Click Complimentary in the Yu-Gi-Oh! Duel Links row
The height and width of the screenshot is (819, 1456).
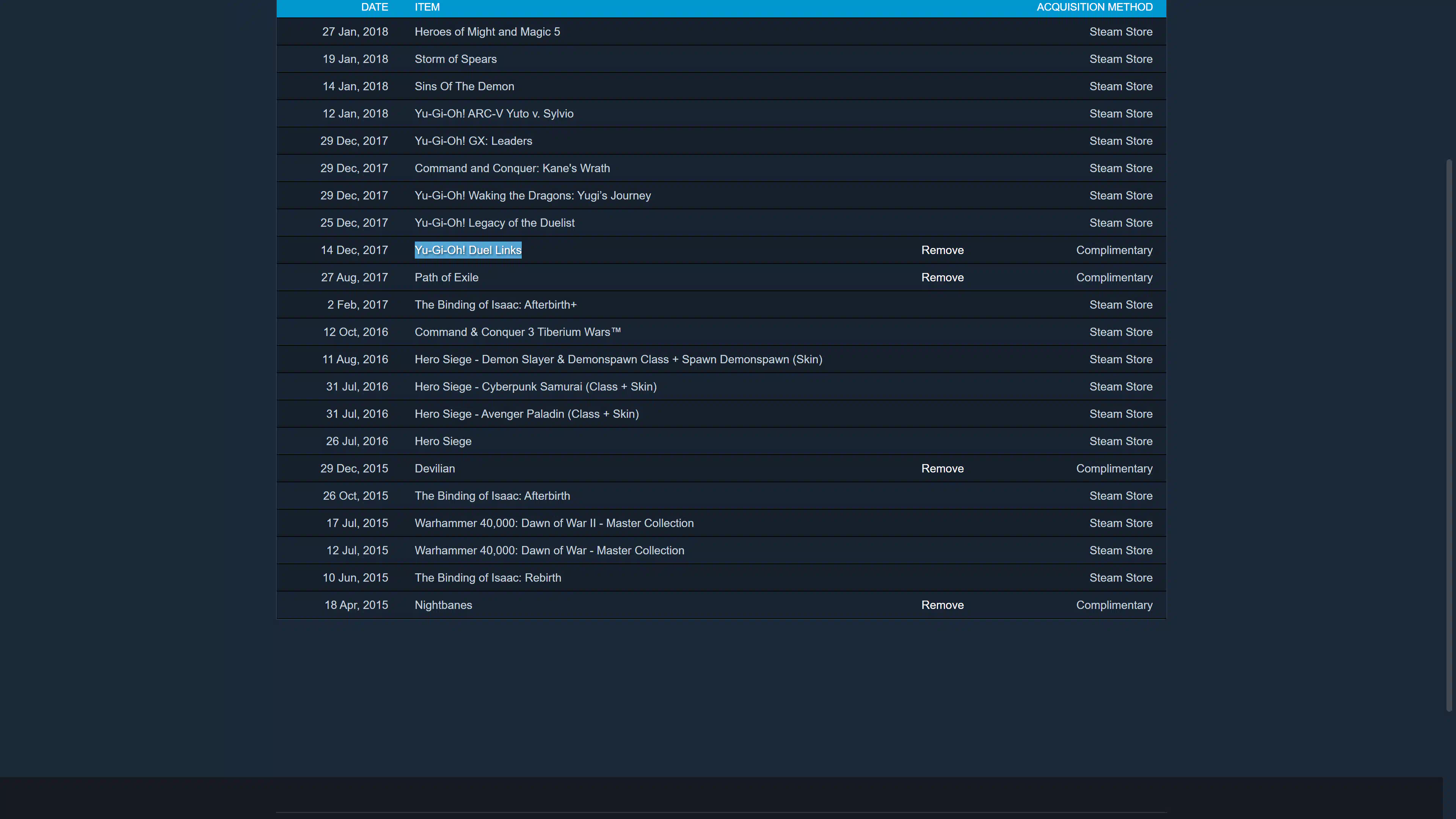pos(1114,250)
